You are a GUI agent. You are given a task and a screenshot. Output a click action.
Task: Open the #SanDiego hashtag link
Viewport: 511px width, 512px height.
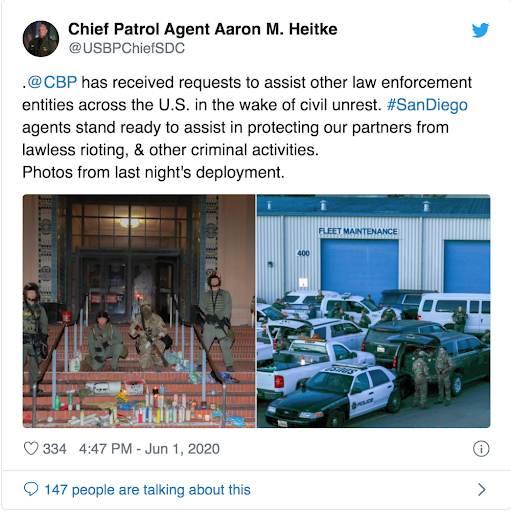click(427, 105)
